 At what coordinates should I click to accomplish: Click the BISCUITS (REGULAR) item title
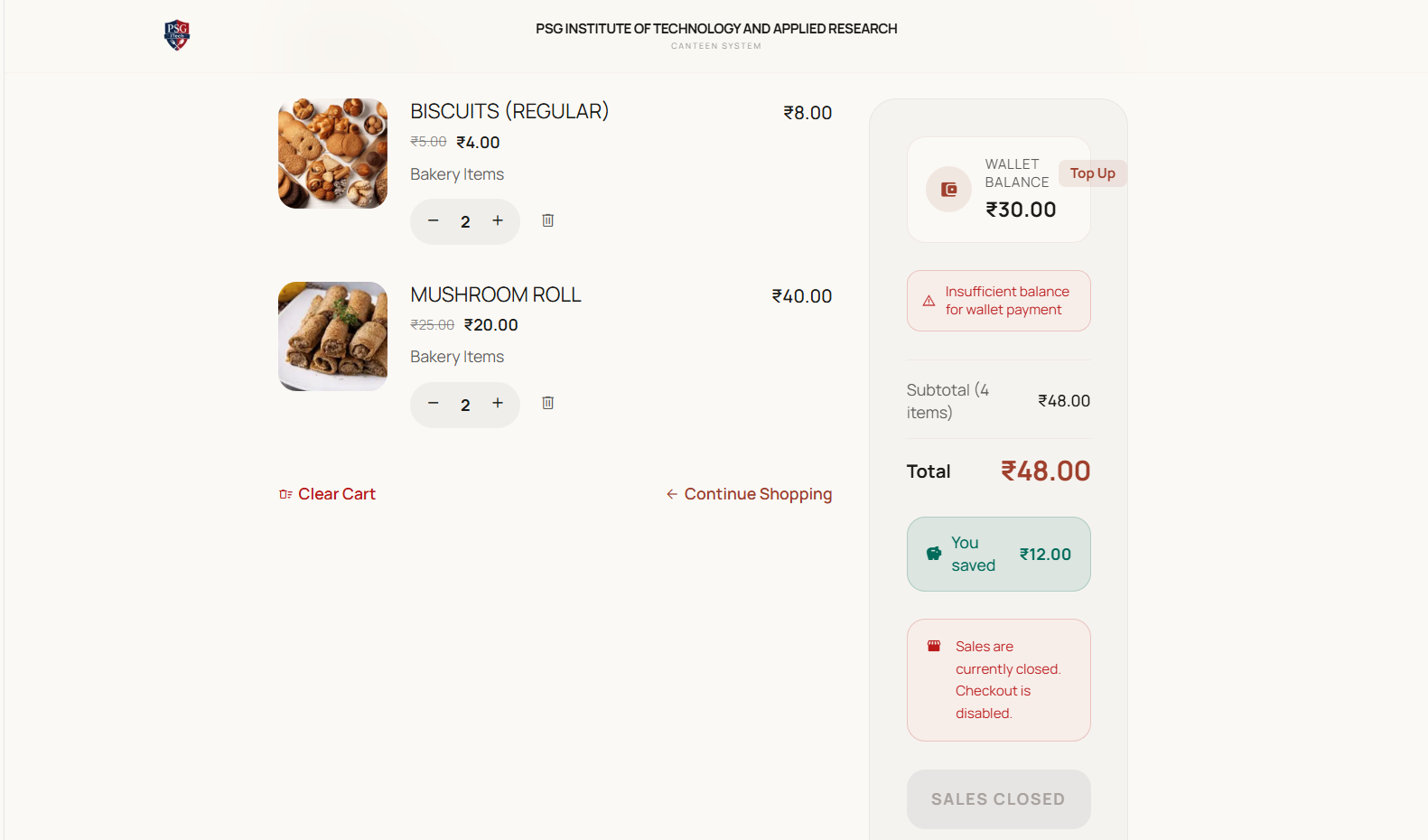(509, 111)
